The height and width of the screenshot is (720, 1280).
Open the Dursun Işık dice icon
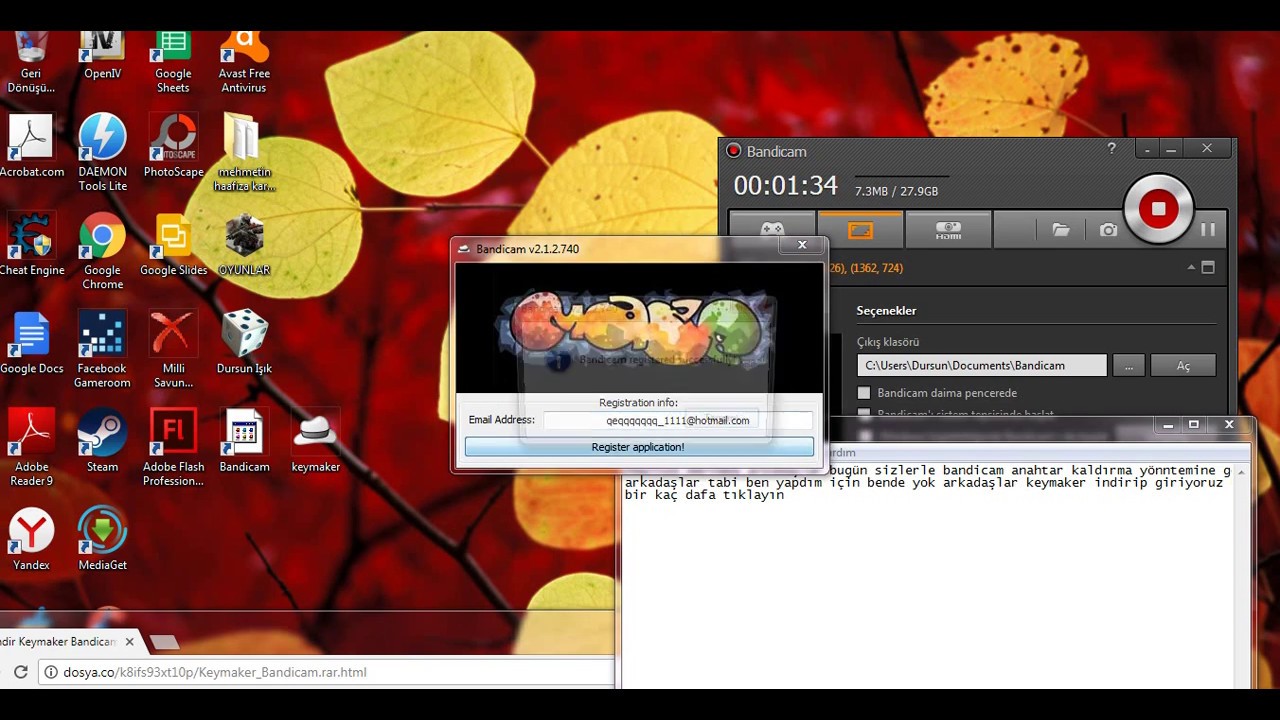coord(244,342)
